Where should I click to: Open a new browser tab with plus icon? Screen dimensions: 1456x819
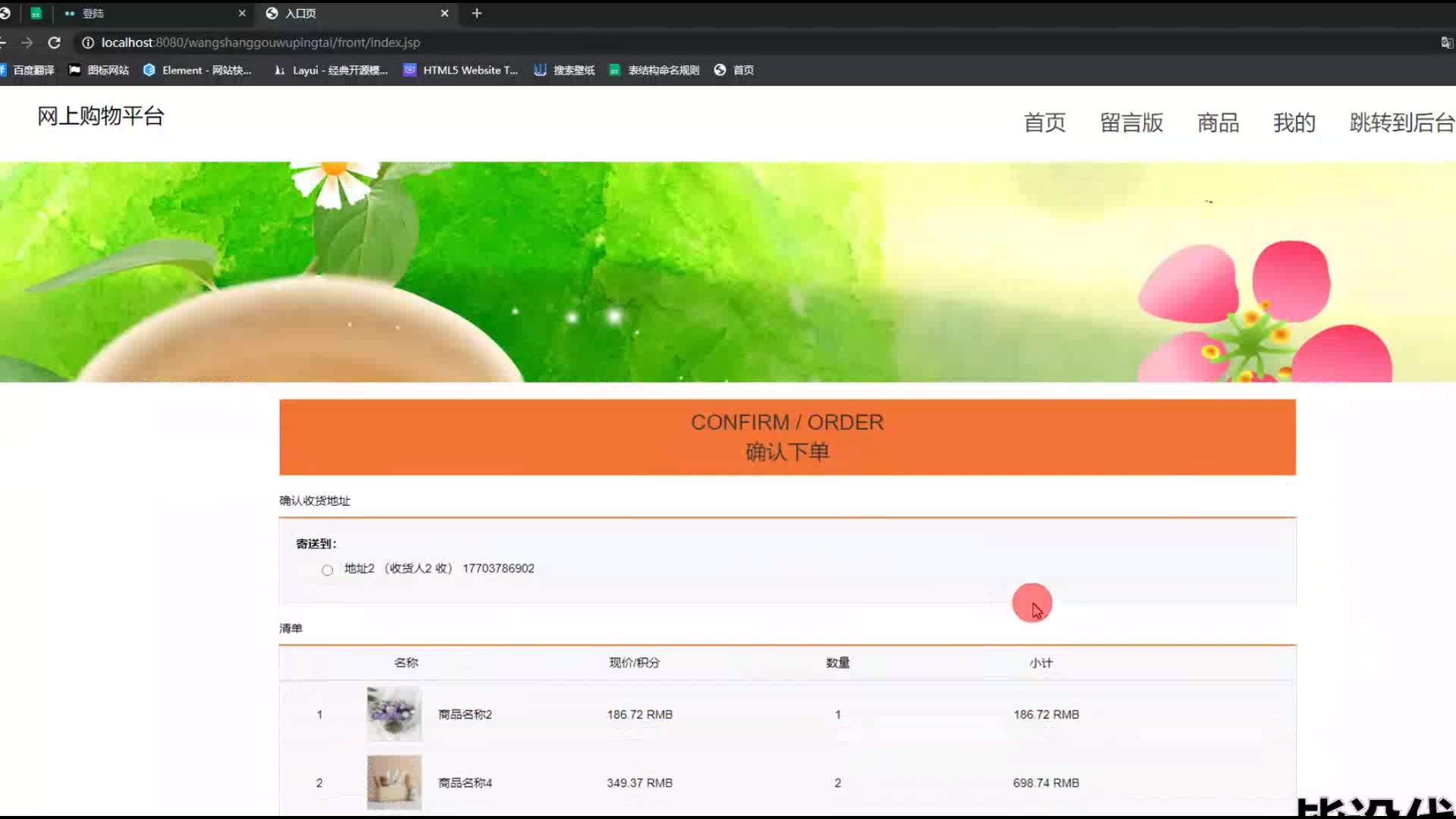(x=476, y=13)
